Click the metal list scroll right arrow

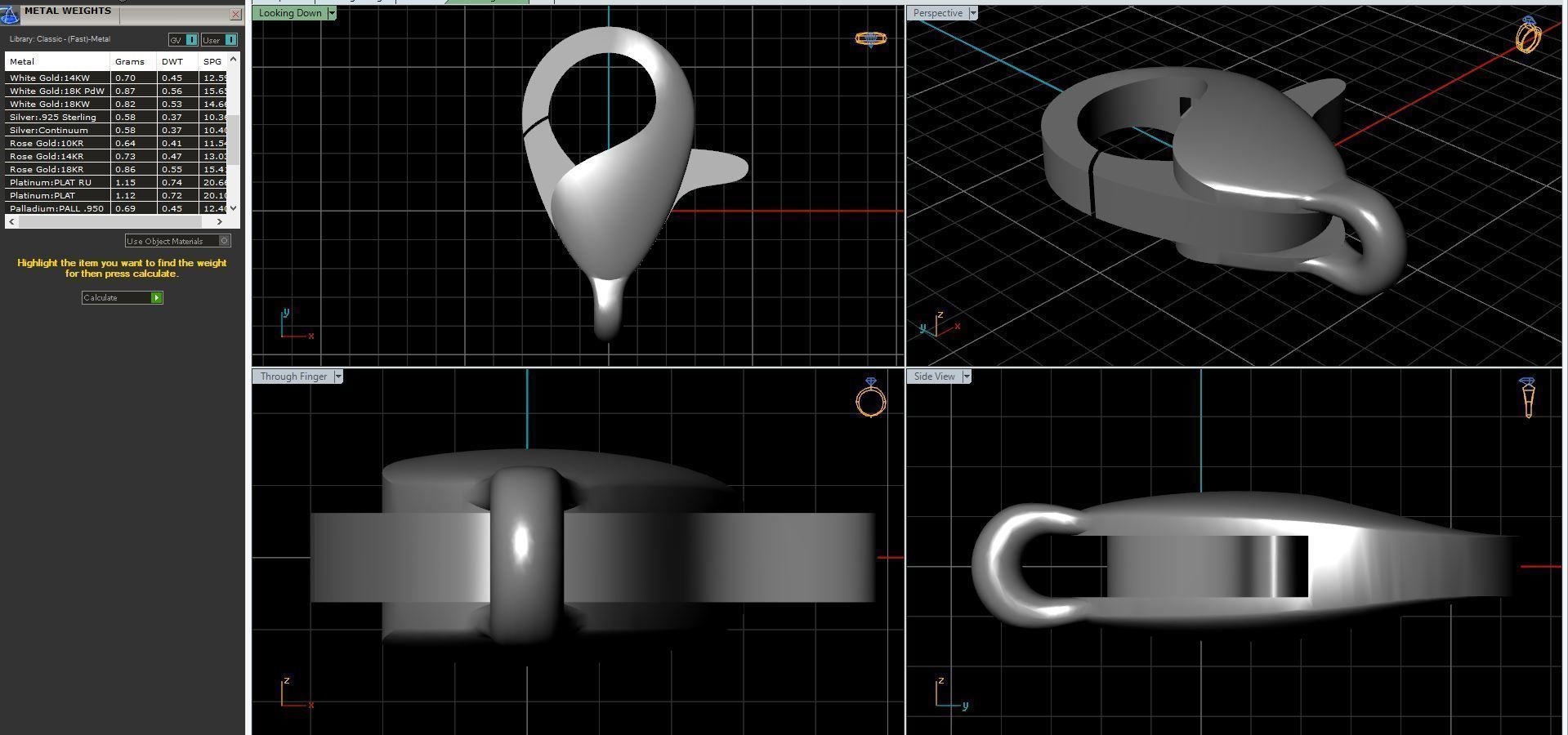220,221
